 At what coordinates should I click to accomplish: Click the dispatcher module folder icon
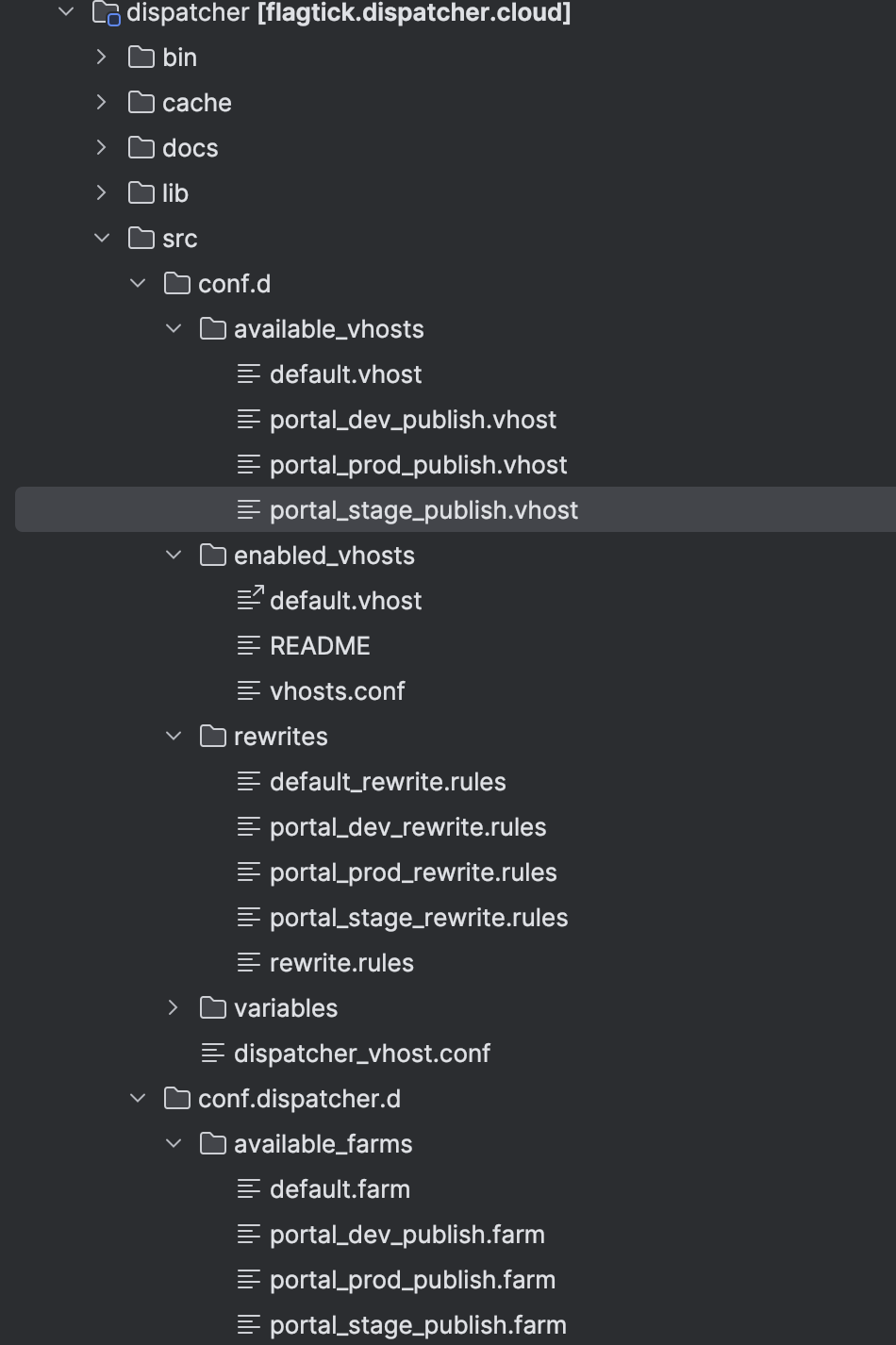pyautogui.click(x=106, y=13)
